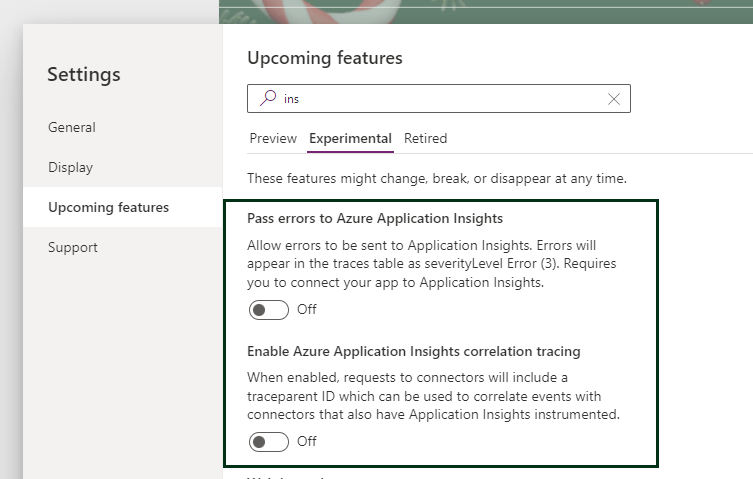Enable Pass errors to Azure Application Insights toggle
The width and height of the screenshot is (753, 479).
(x=269, y=310)
